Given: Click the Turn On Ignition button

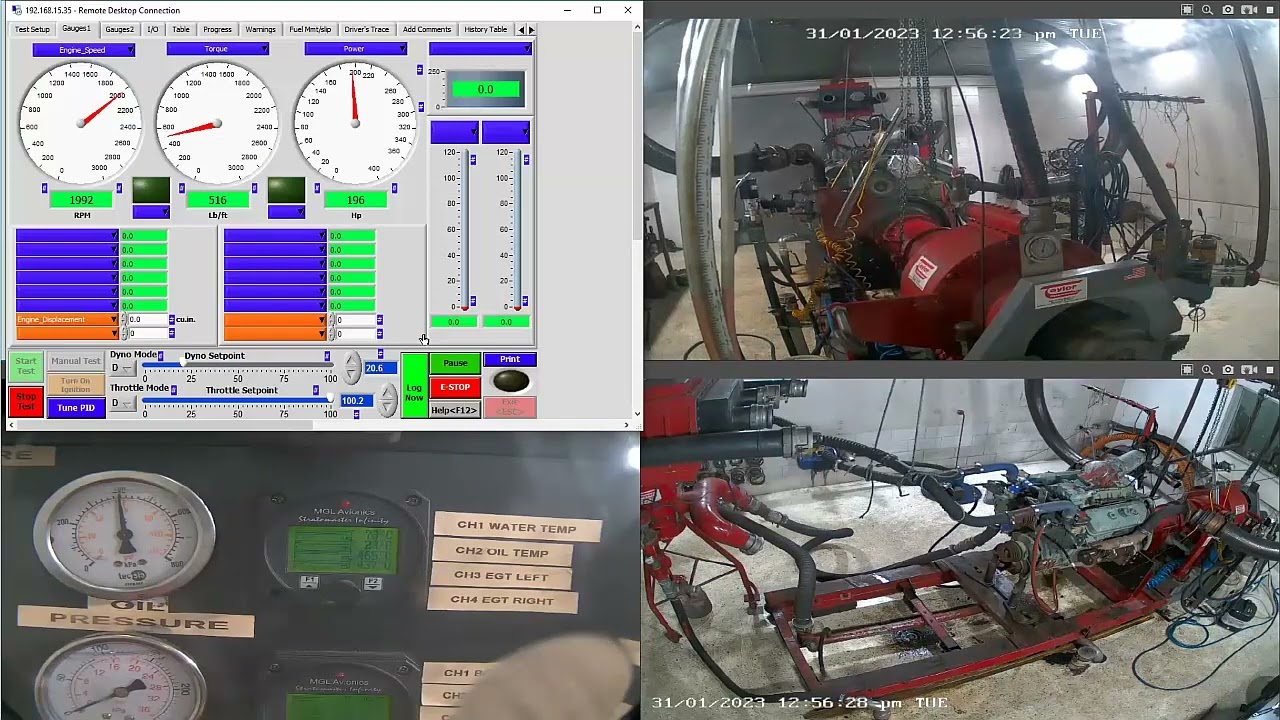Looking at the screenshot, I should 76,385.
